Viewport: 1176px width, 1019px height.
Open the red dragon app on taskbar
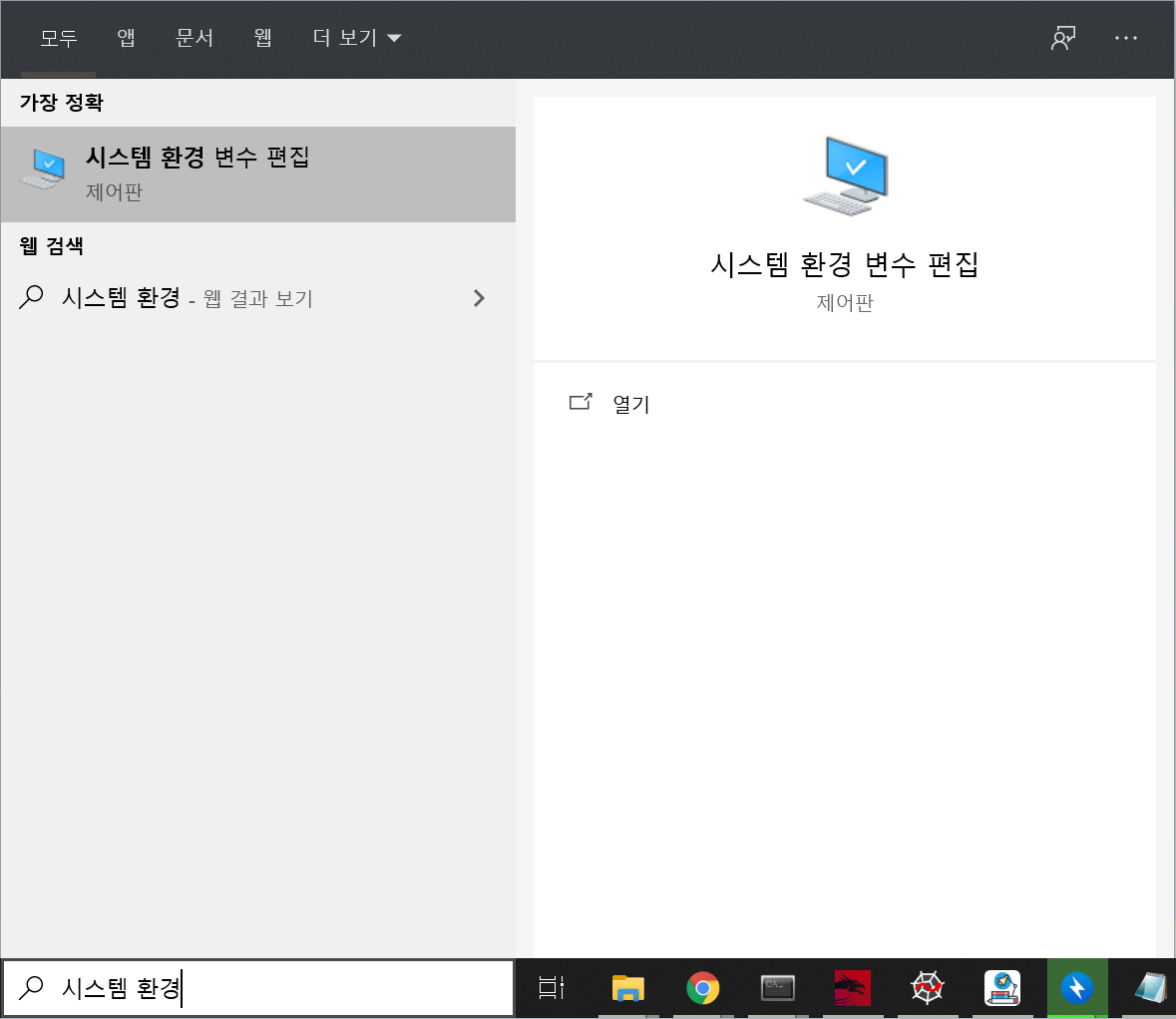coord(853,988)
